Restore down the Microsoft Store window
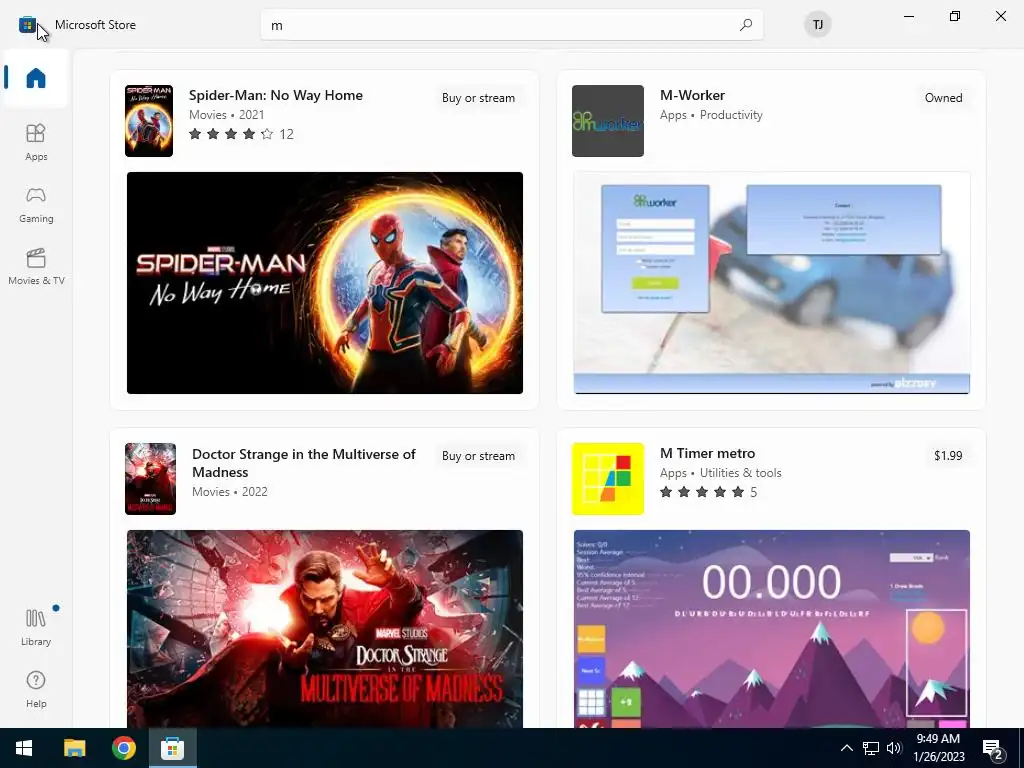Image resolution: width=1024 pixels, height=768 pixels. [x=955, y=16]
